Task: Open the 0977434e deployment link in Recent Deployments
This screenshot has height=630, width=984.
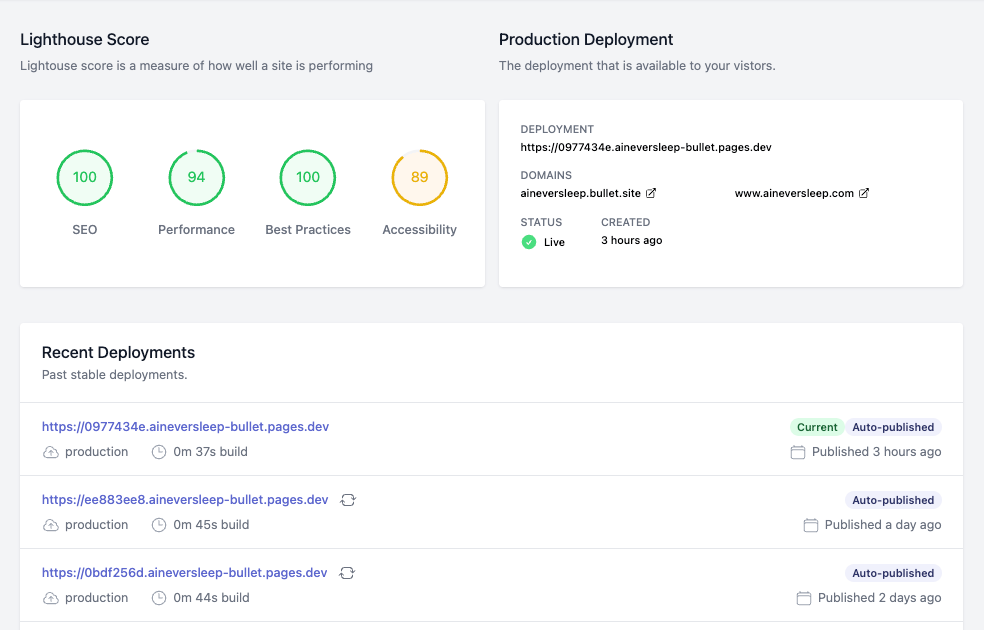Action: 185,427
